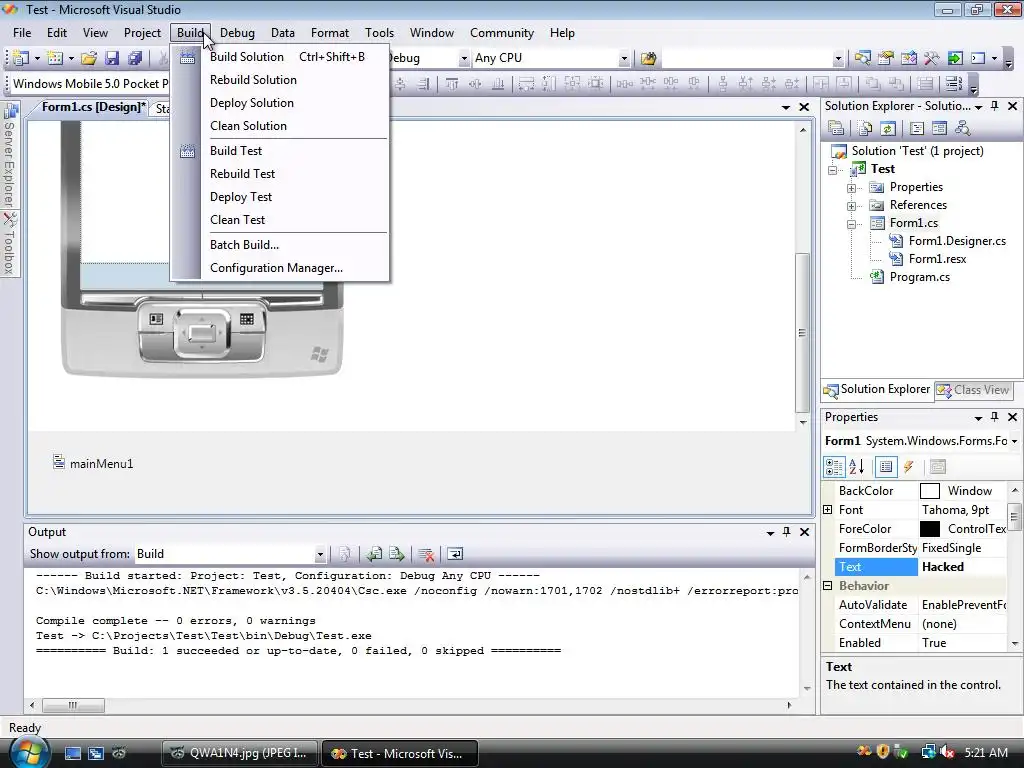Open the Toolbox side tab
This screenshot has height=768, width=1024.
9,244
